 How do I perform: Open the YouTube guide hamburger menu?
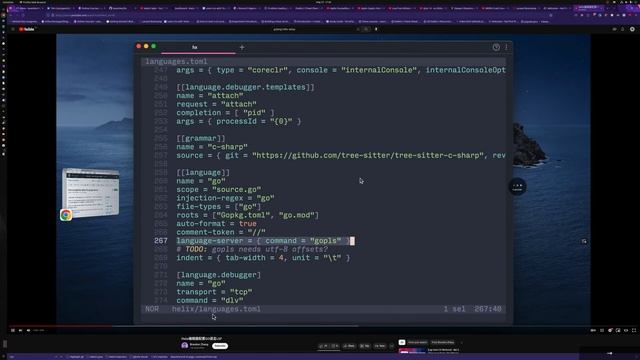(x=13, y=29)
